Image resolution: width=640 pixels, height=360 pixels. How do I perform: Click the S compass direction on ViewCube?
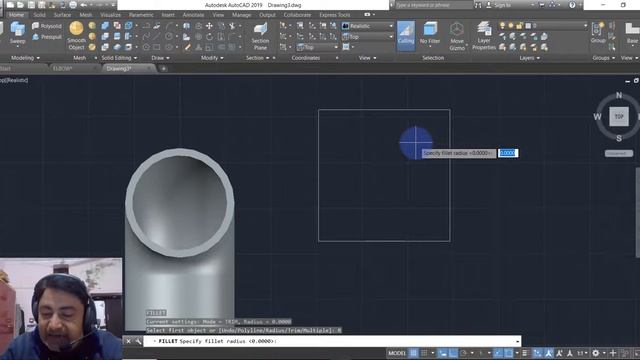(x=619, y=138)
